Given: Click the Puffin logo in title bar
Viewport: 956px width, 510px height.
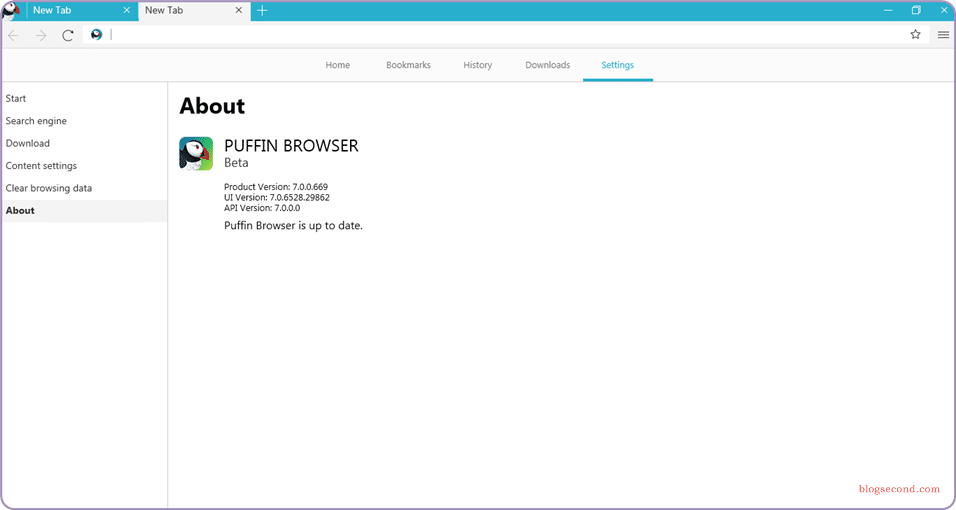Looking at the screenshot, I should tap(11, 11).
